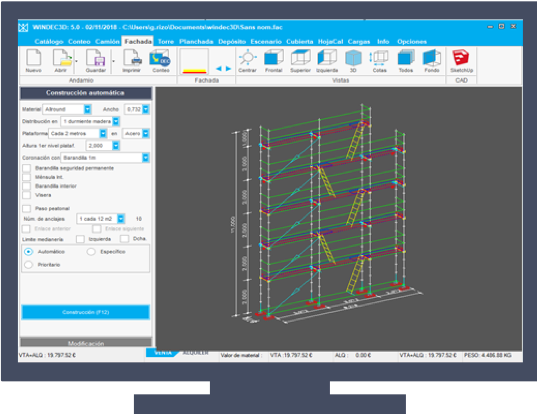The image size is (537, 414).
Task: Toggle Enlace anterior checkbox
Action: click(x=26, y=229)
